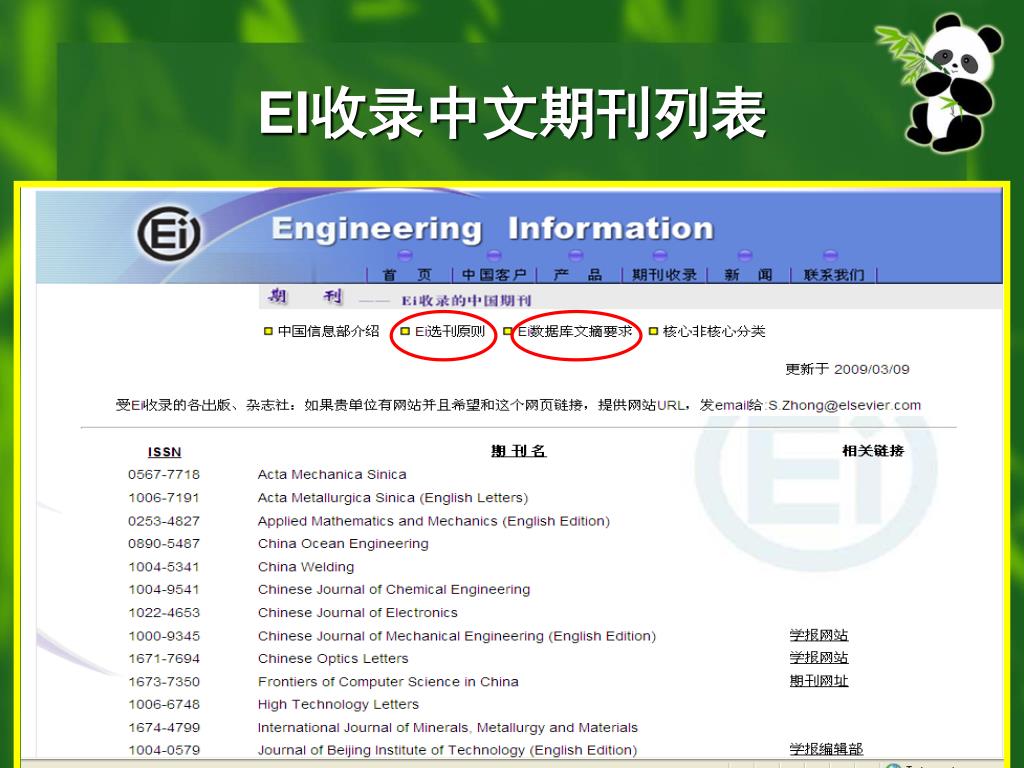The image size is (1024, 768).
Task: Open the 核心非核心分类 link
Action: (x=714, y=331)
